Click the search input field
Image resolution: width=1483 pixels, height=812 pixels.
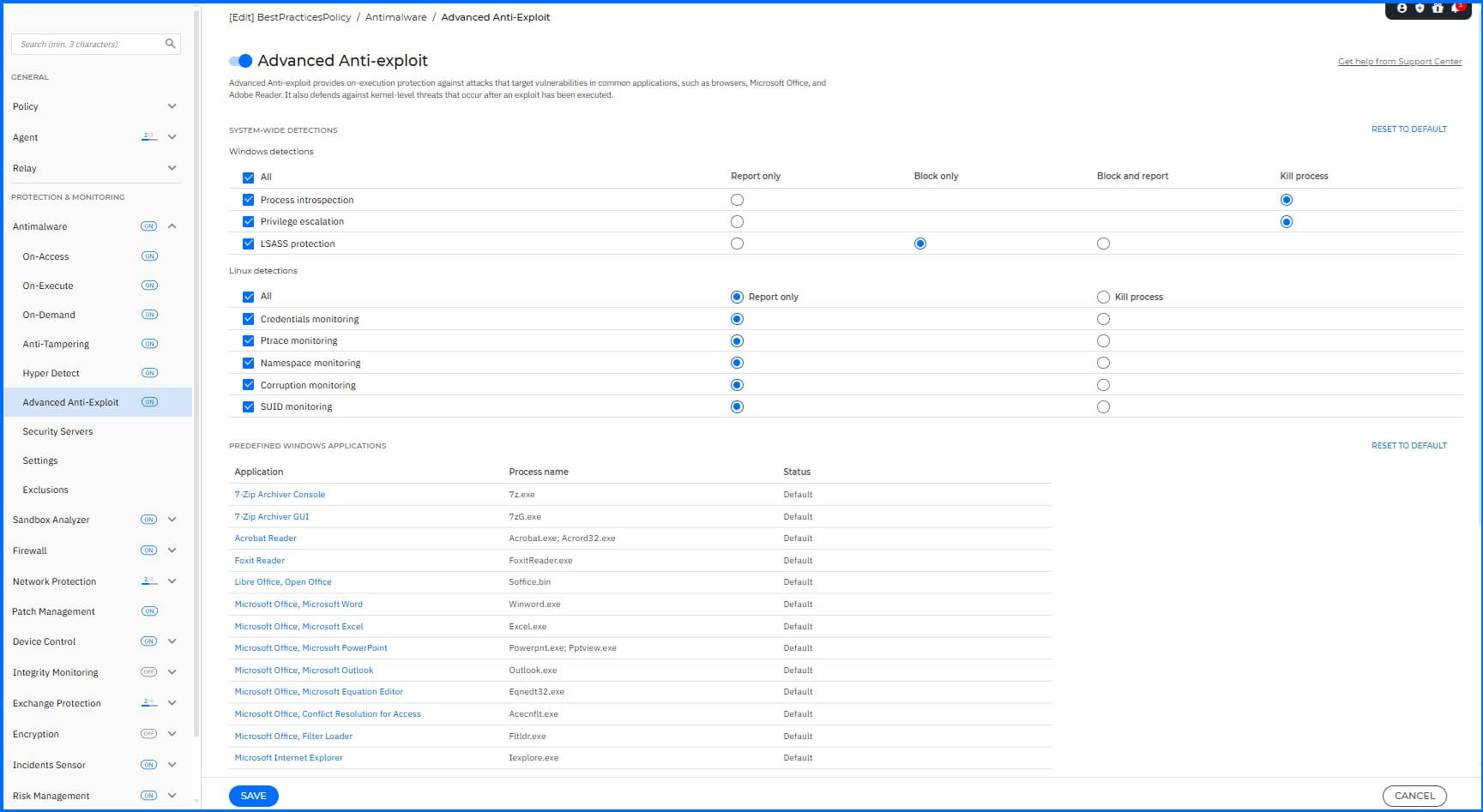tap(86, 43)
